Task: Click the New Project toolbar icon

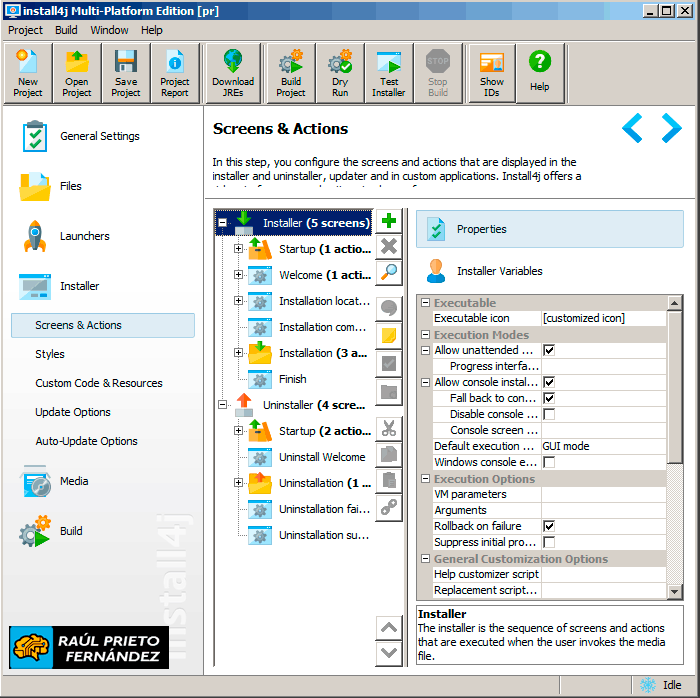Action: pos(28,72)
